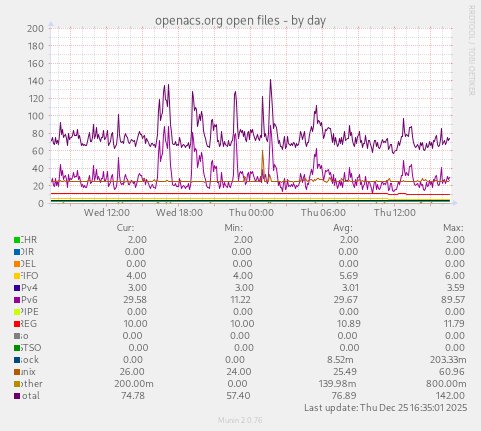Click the 200 y-axis label
This screenshot has width=481, height=431.
pyautogui.click(x=35, y=29)
